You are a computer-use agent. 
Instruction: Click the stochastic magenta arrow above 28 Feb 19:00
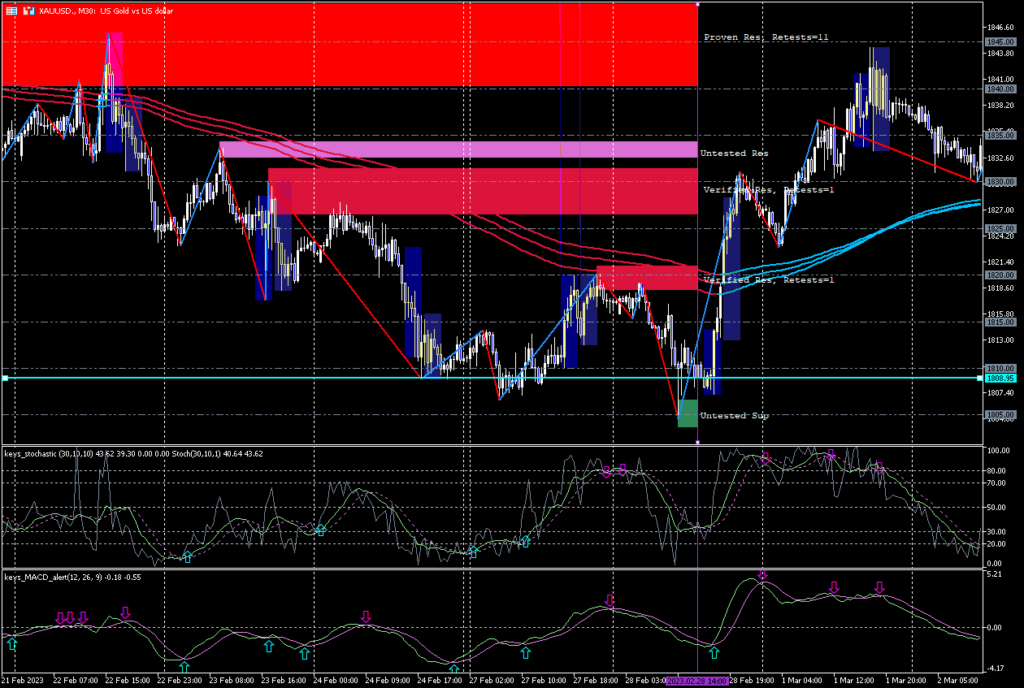(x=766, y=457)
